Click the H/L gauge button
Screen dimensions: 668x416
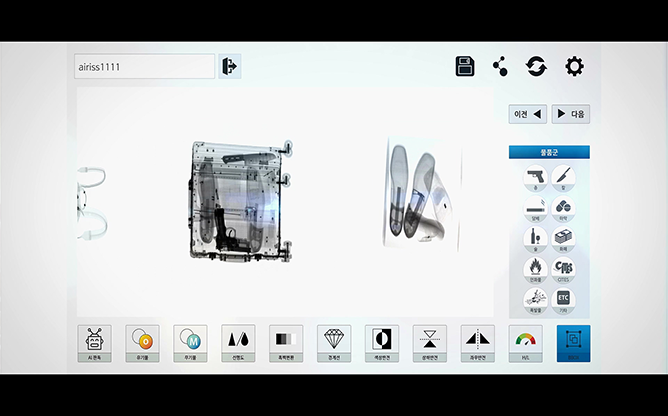click(x=525, y=344)
